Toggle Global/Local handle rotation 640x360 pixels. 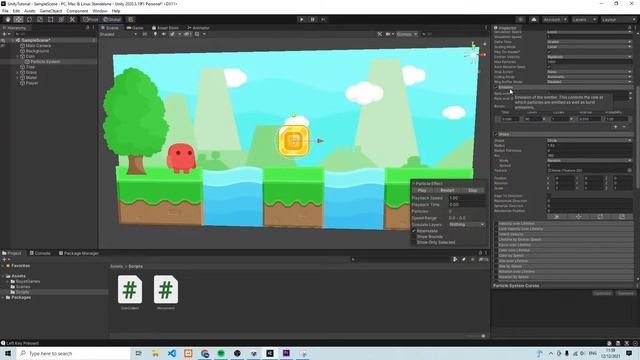[111, 20]
